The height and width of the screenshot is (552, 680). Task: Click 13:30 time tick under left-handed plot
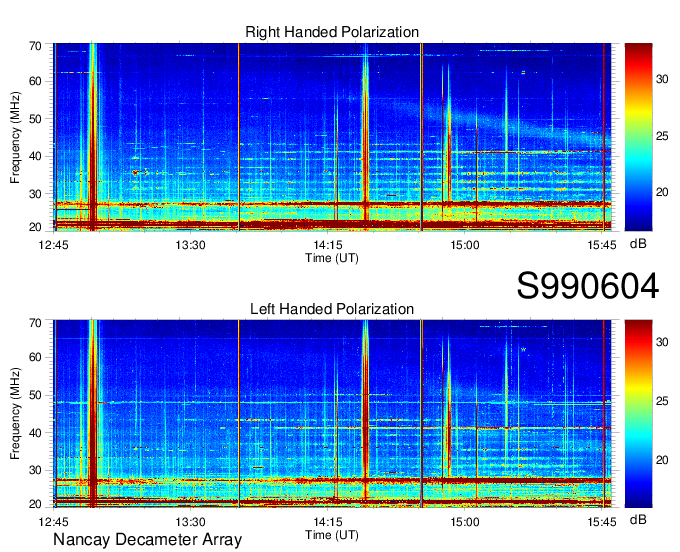coord(190,522)
